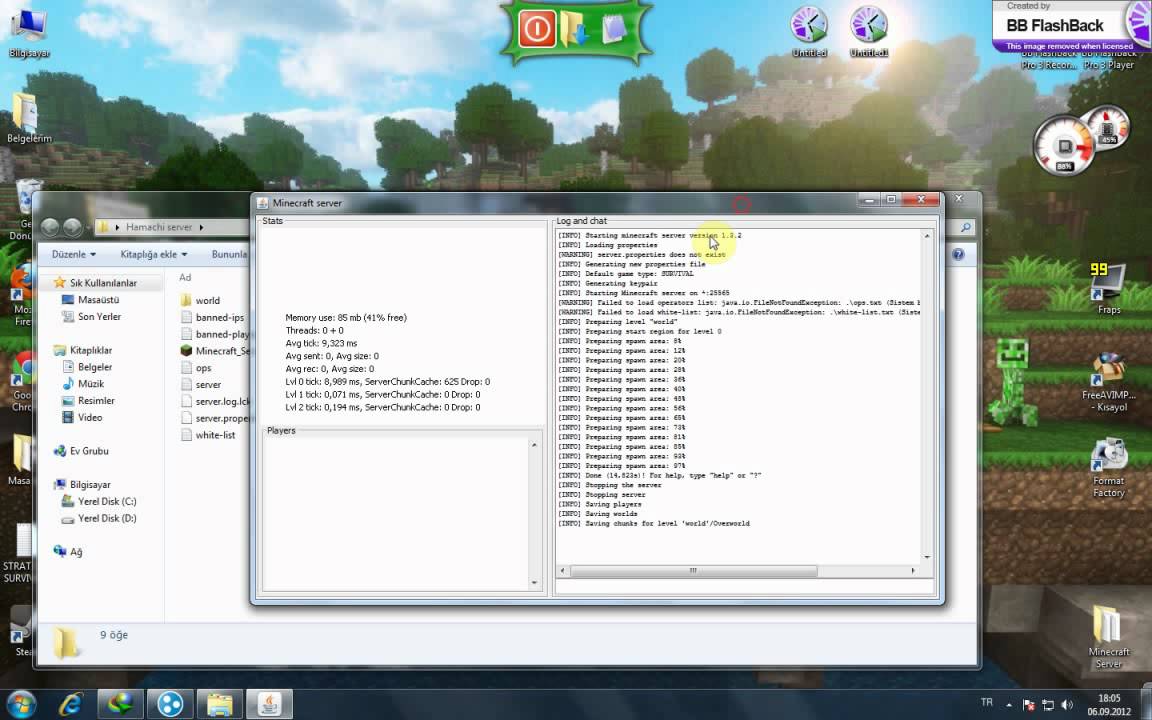Click the notepad icon in desktop dock
Image resolution: width=1152 pixels, height=720 pixels.
click(613, 29)
